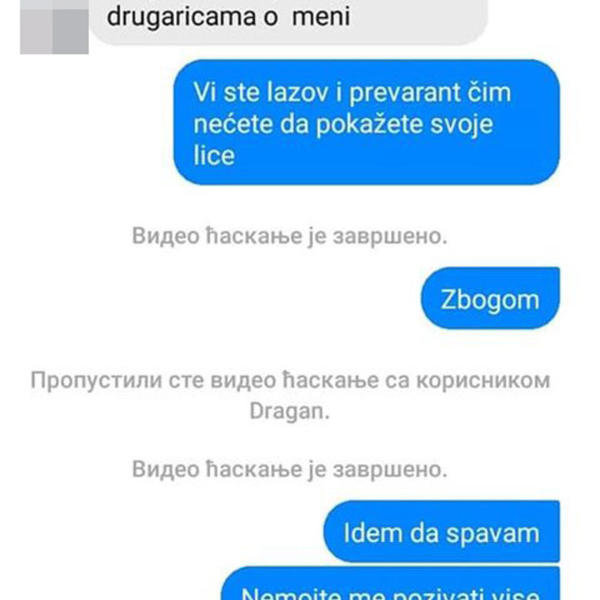Tap the 'Idem da spavam' message bubble
Viewport: 600px width, 600px height.
coord(442,532)
